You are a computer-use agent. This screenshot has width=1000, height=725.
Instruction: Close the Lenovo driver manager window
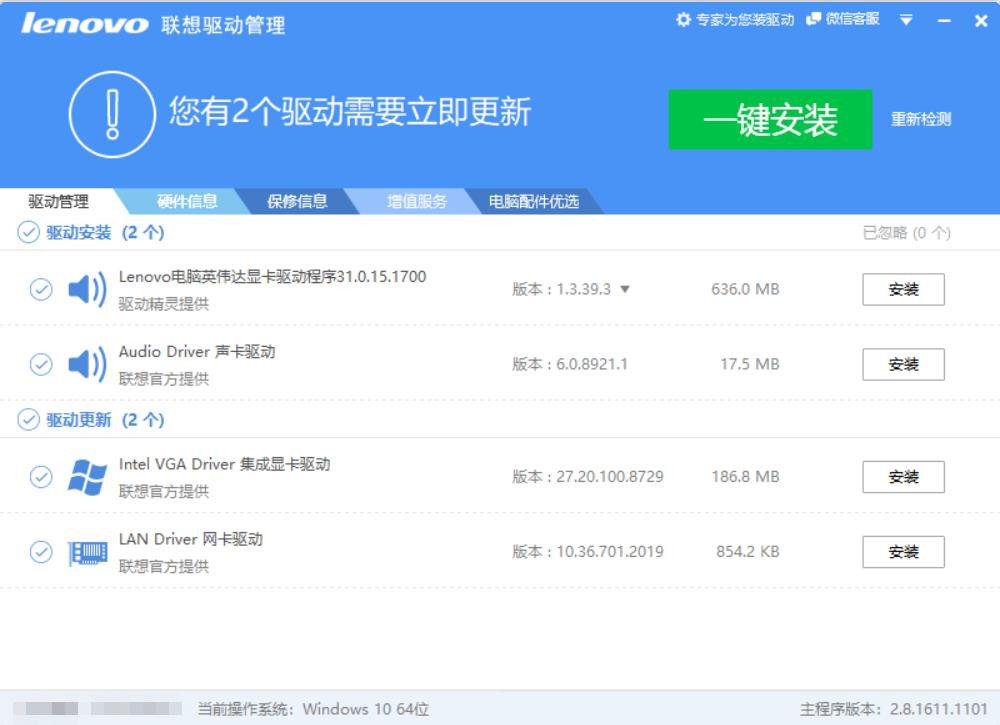point(982,21)
